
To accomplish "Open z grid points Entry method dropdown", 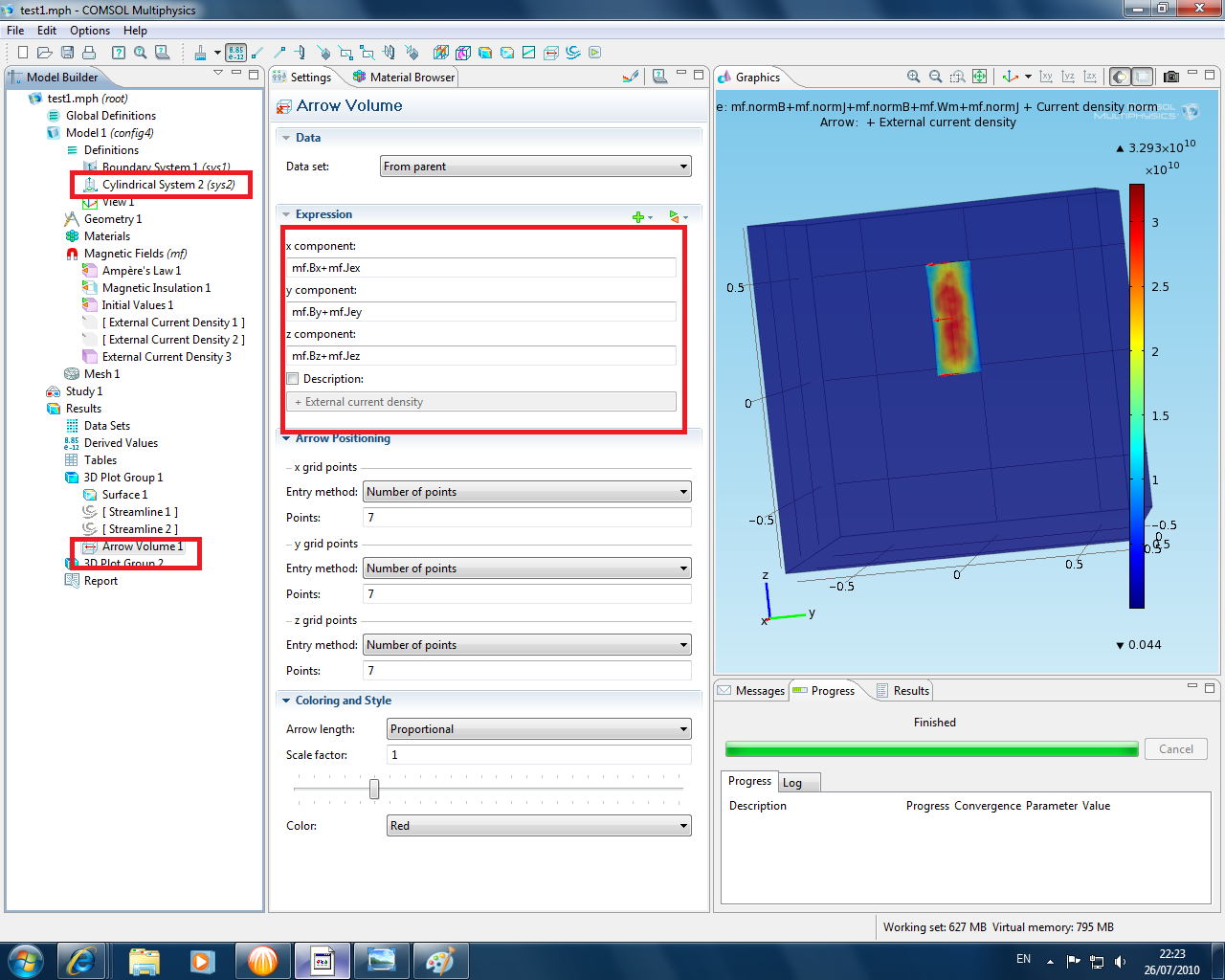I will coord(527,645).
